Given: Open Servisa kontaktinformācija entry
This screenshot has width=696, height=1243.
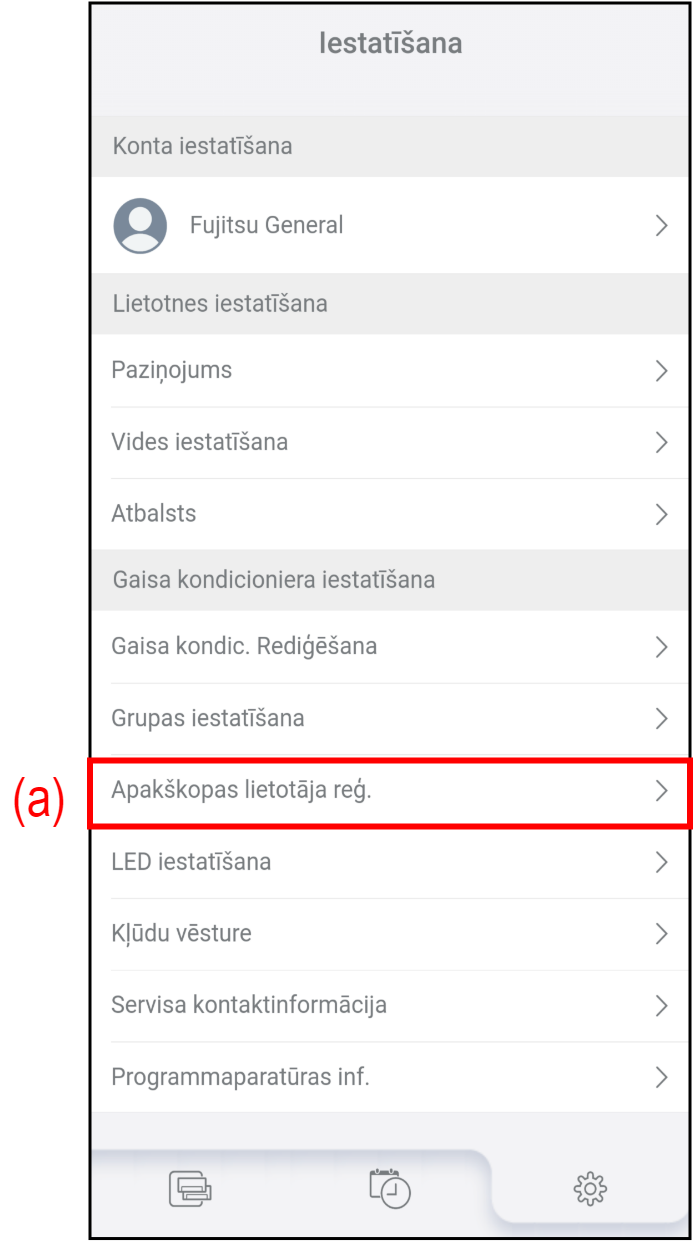Looking at the screenshot, I should click(x=390, y=1005).
